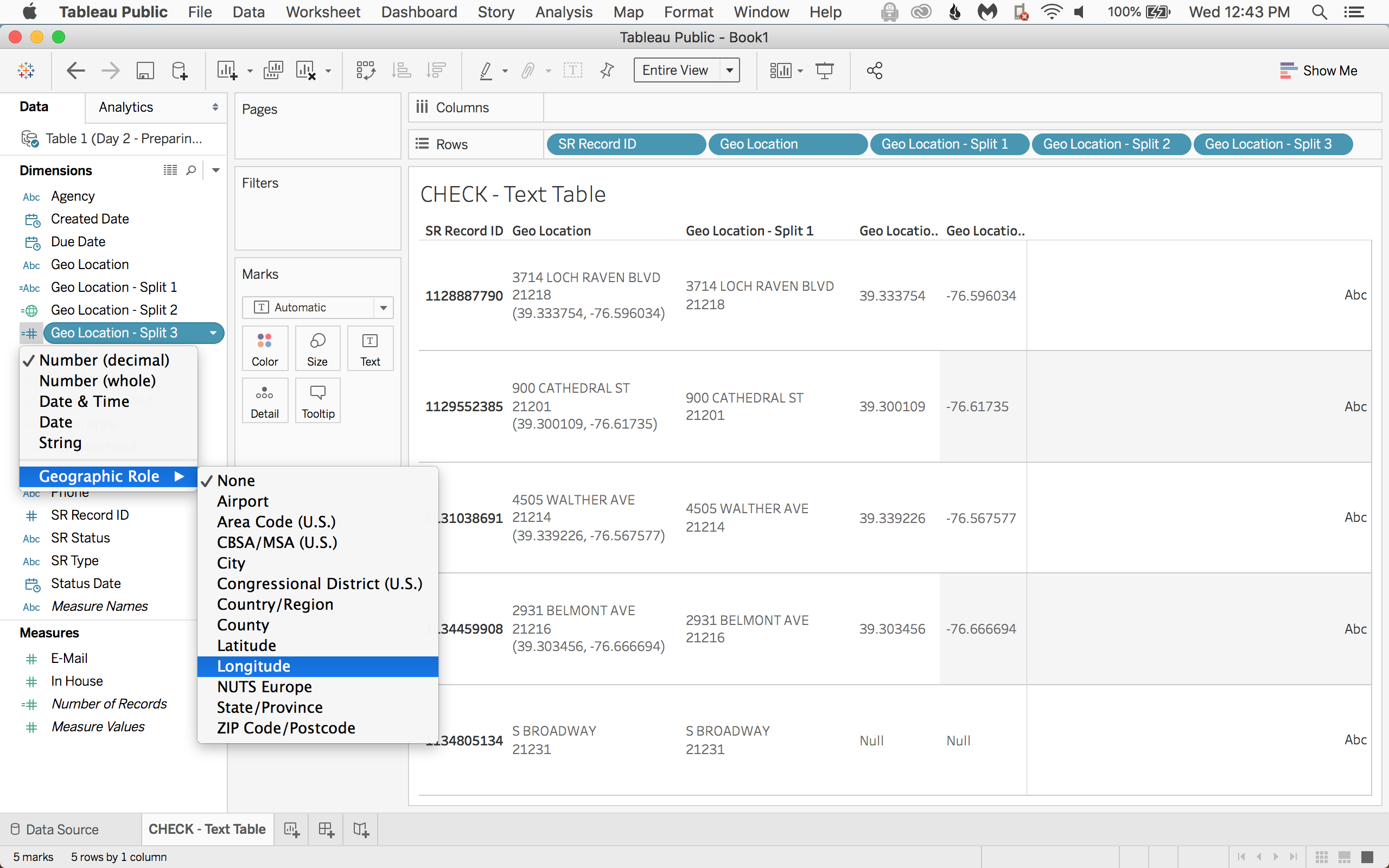Viewport: 1389px width, 868px height.
Task: Open the Geo Location - Split 3 field dropdown arrow
Action: (213, 333)
